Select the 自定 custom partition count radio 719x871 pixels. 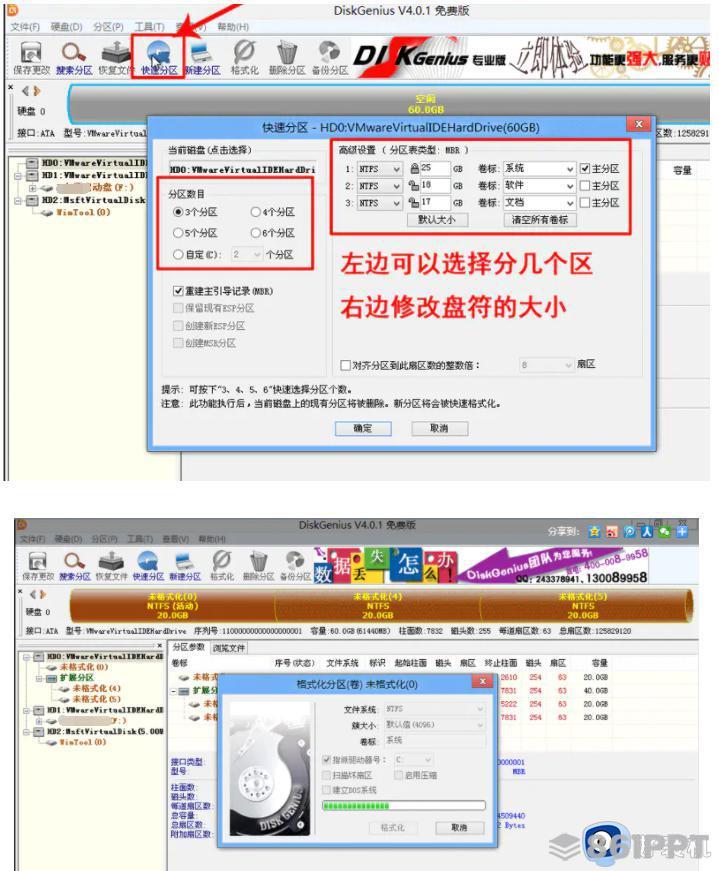[178, 254]
